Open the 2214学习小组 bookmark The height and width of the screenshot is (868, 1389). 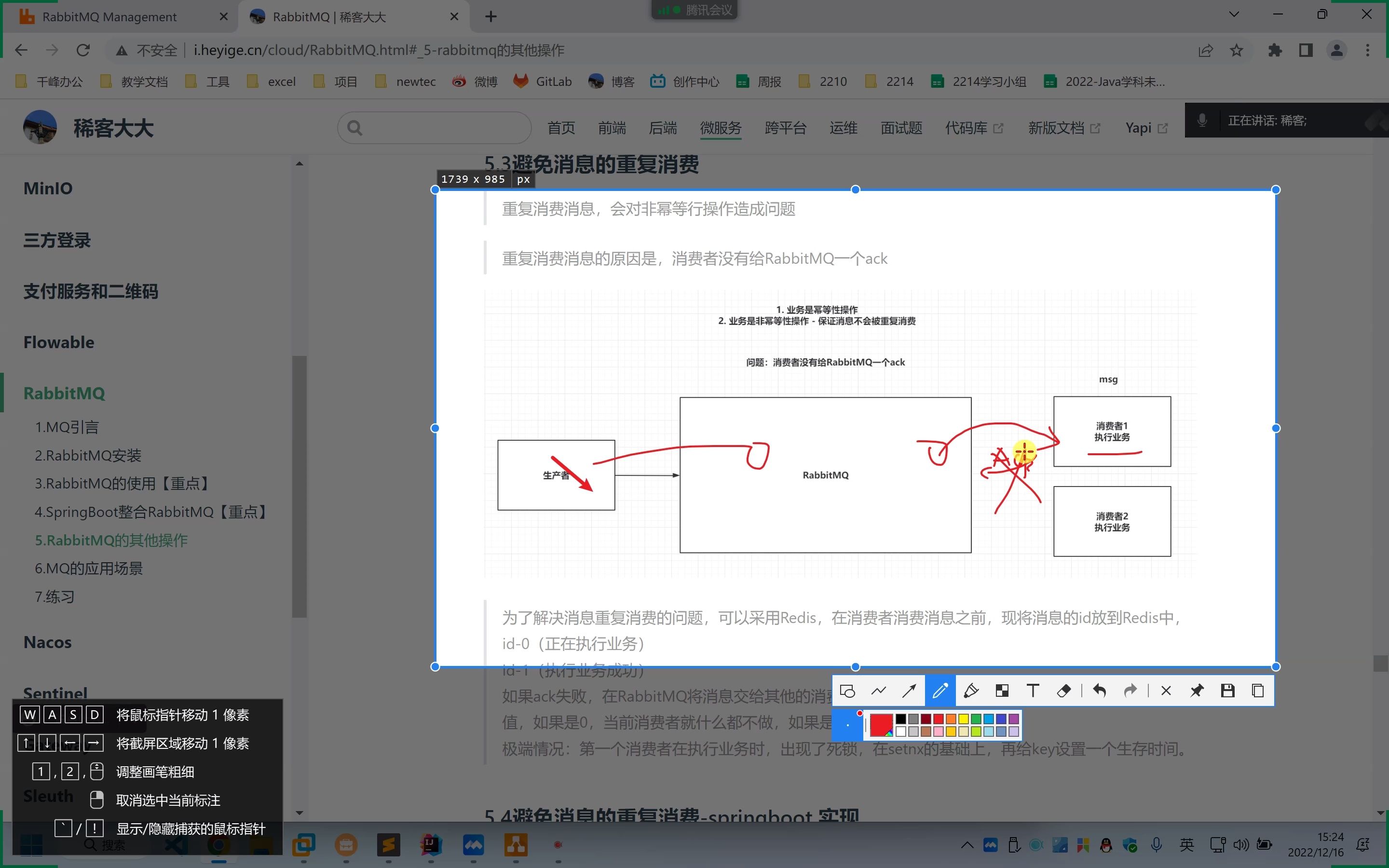pos(979,81)
